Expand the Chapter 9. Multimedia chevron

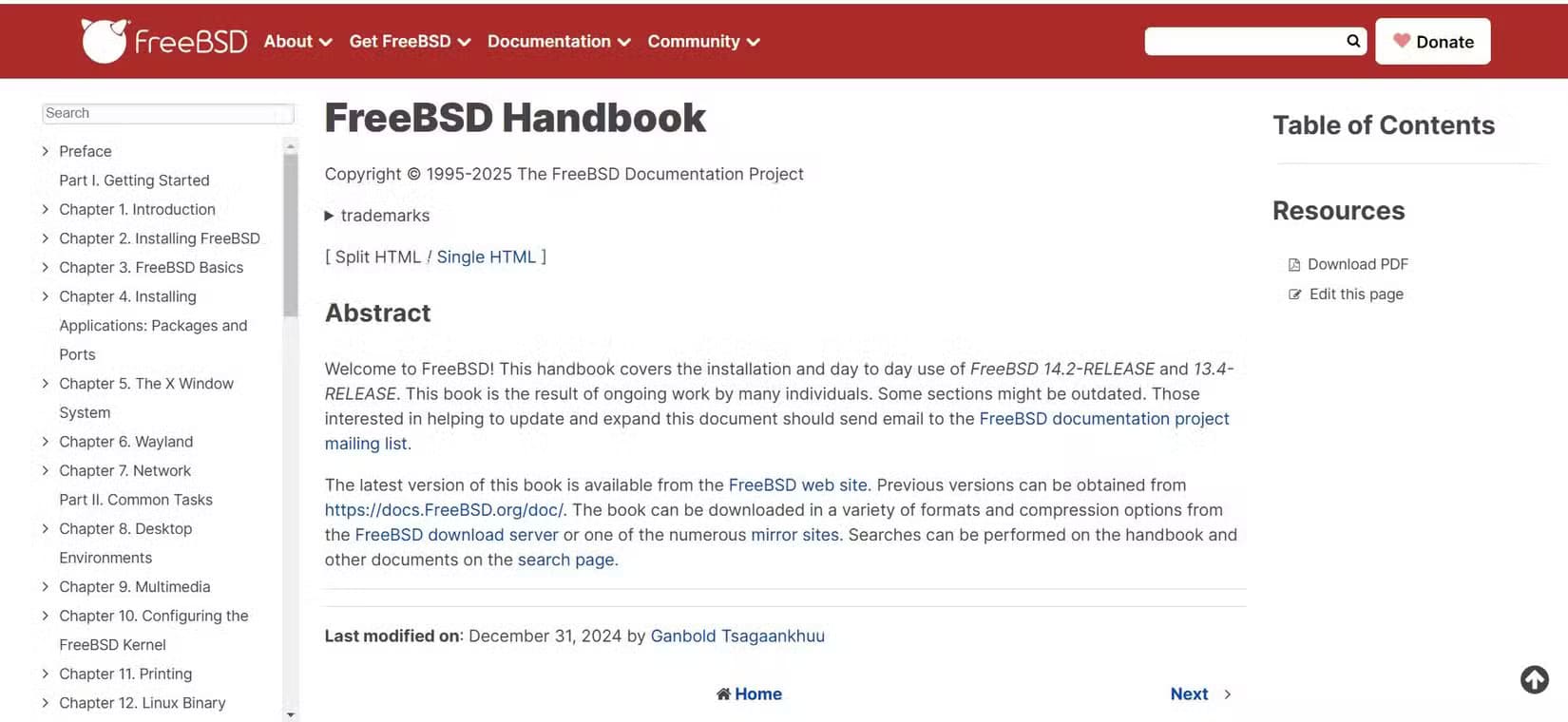click(x=45, y=587)
